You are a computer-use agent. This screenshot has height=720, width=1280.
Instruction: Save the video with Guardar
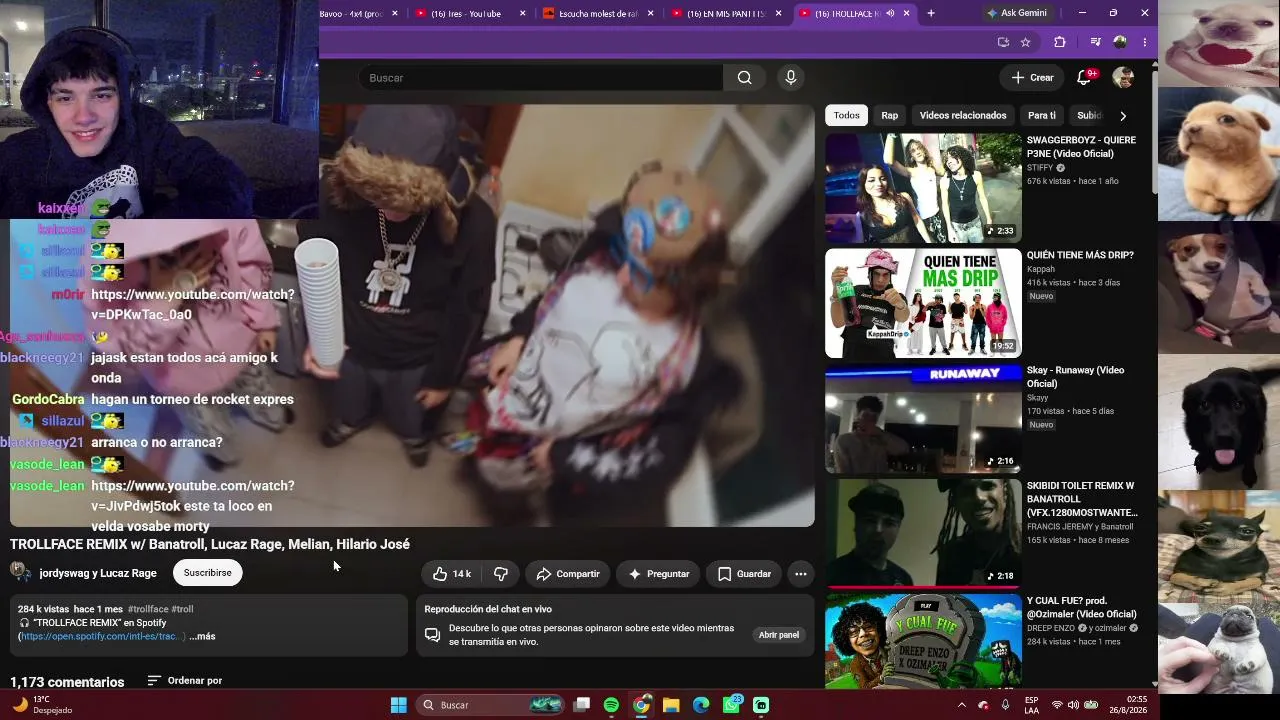(744, 574)
